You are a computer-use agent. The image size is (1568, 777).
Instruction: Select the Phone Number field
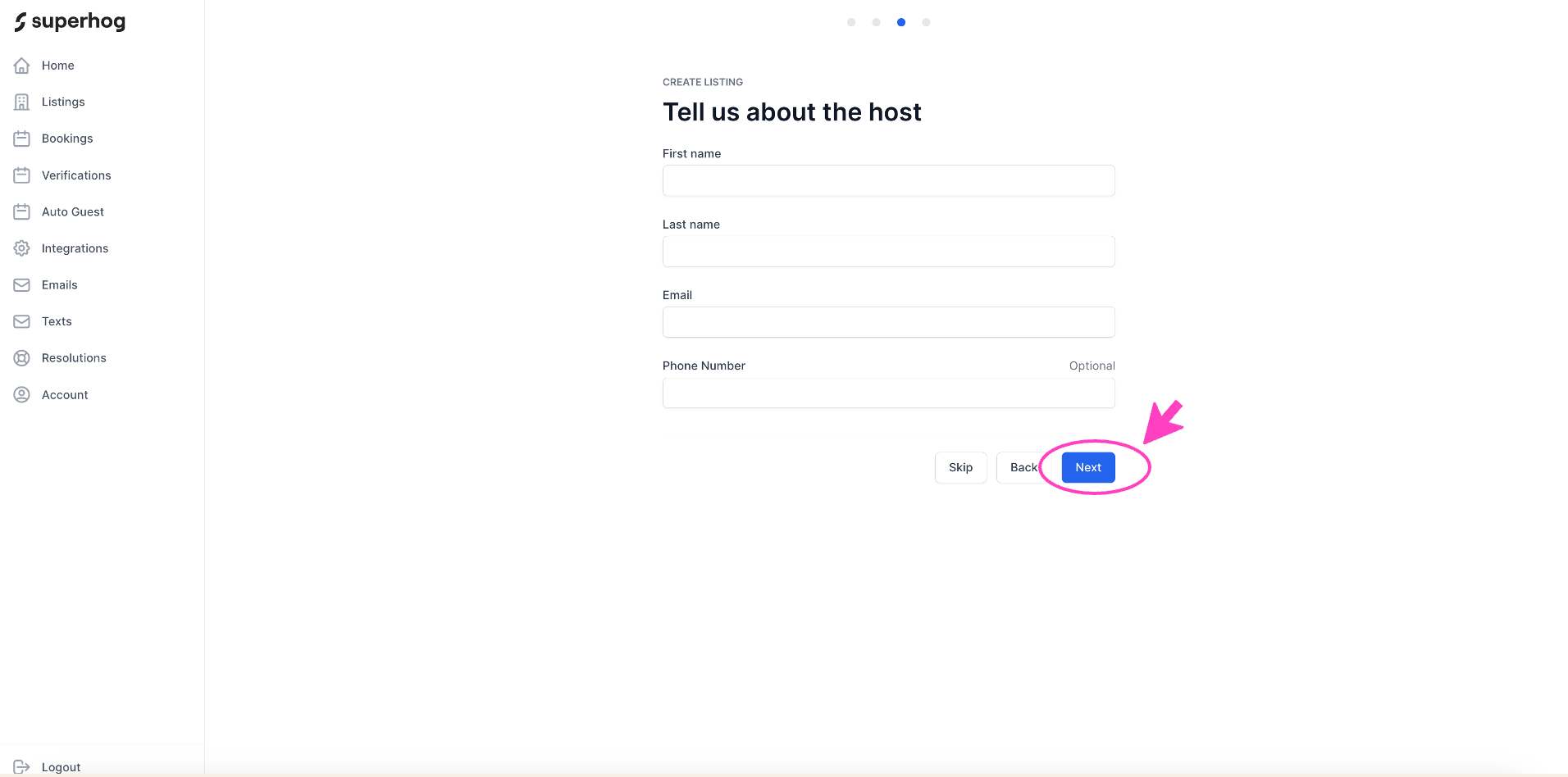(x=889, y=393)
